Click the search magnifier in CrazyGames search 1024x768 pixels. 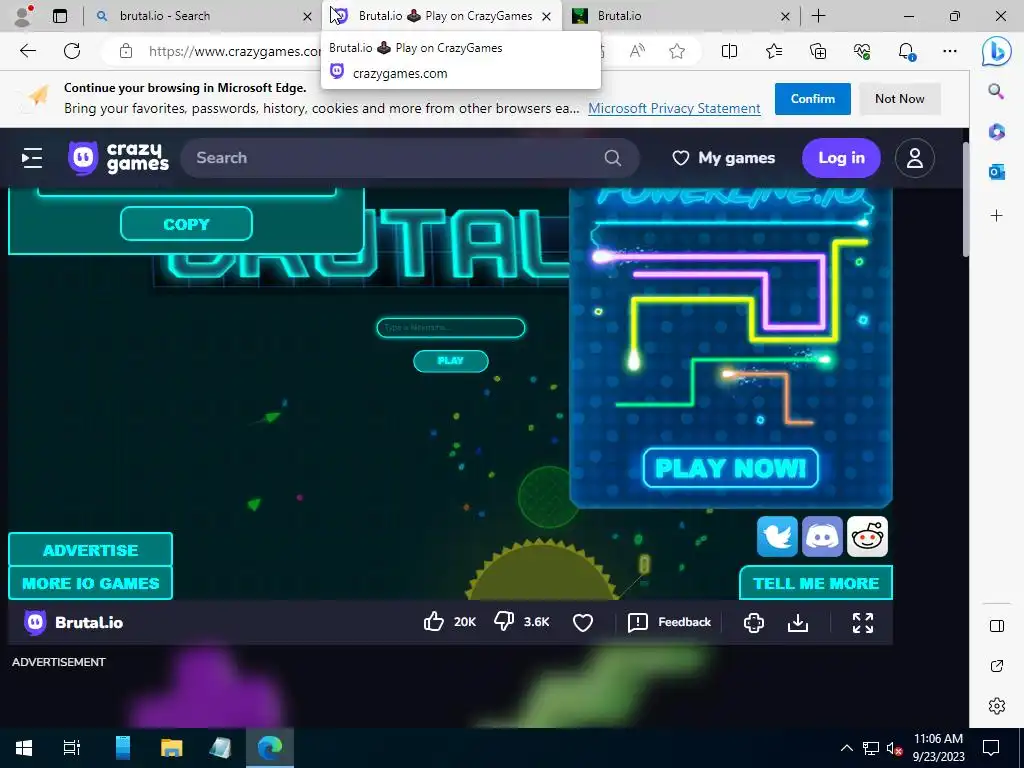point(613,158)
